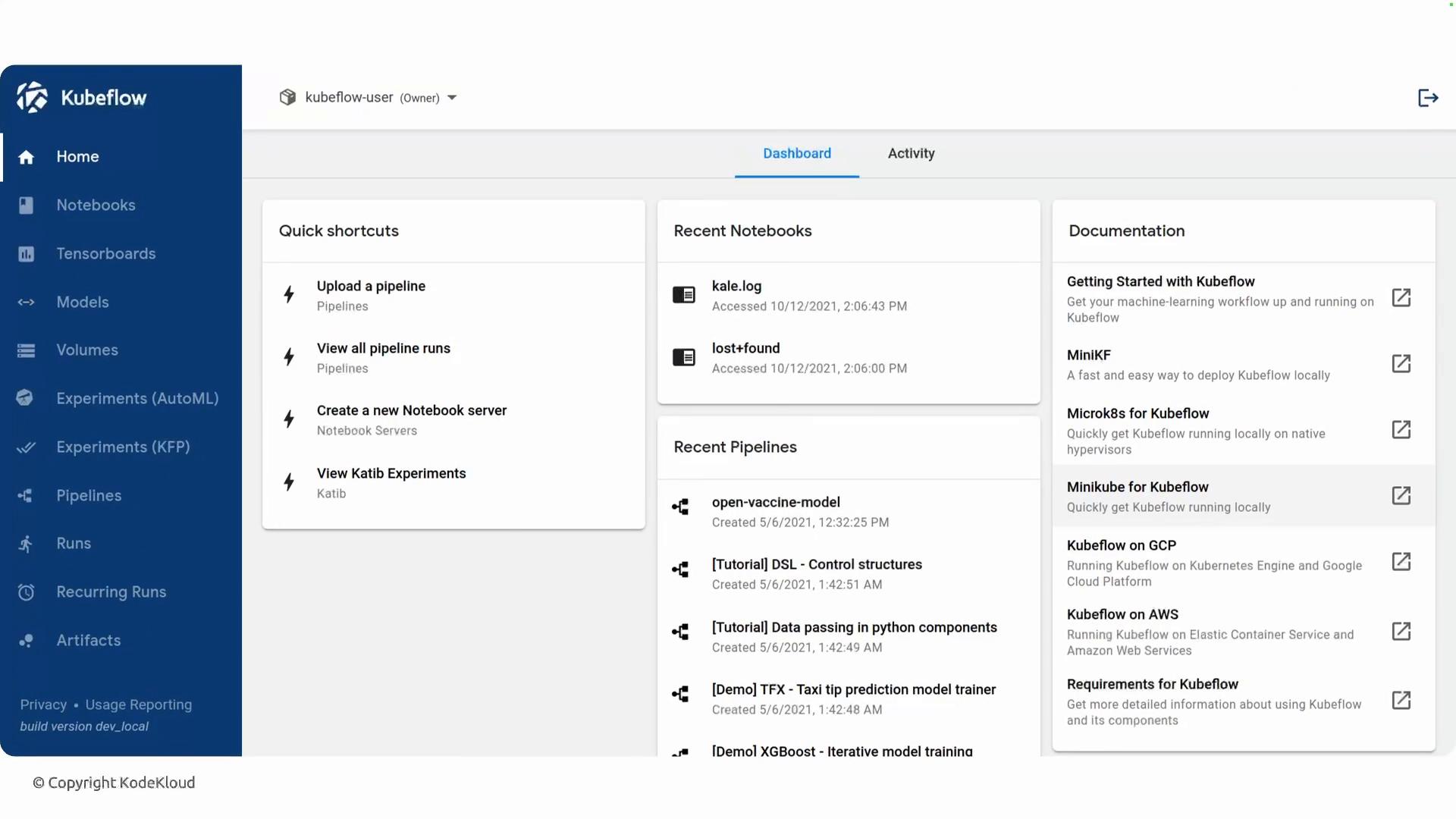
Task: Open [Tutorial] DSL - Control structures pipeline
Action: pos(849,573)
